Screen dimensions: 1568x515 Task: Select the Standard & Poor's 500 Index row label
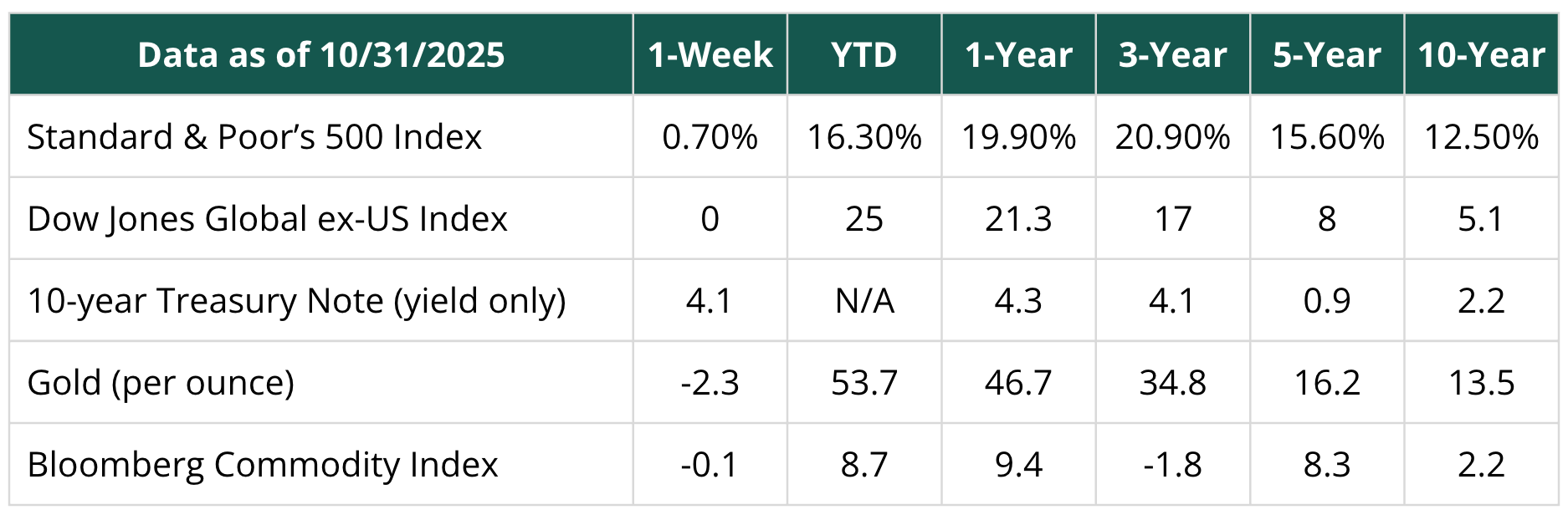pos(254,137)
